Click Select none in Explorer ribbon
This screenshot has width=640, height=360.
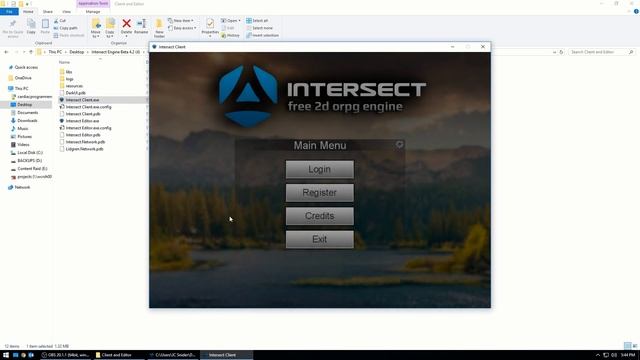(259, 28)
